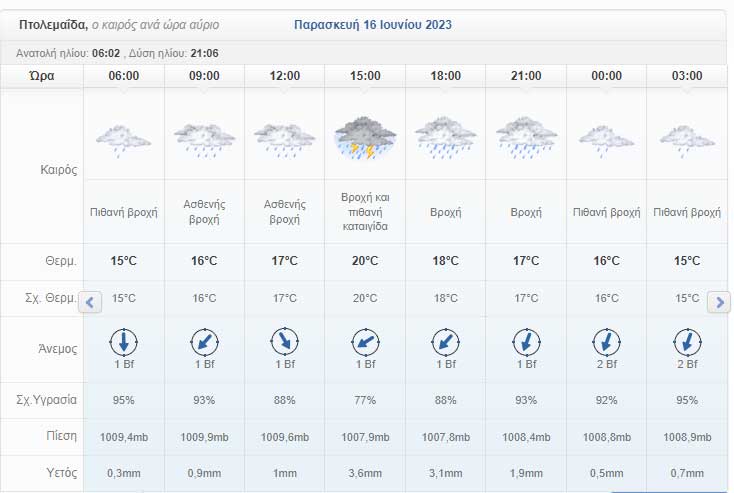Select the 06:00 hour column header
This screenshot has height=493, width=734.
[124, 76]
